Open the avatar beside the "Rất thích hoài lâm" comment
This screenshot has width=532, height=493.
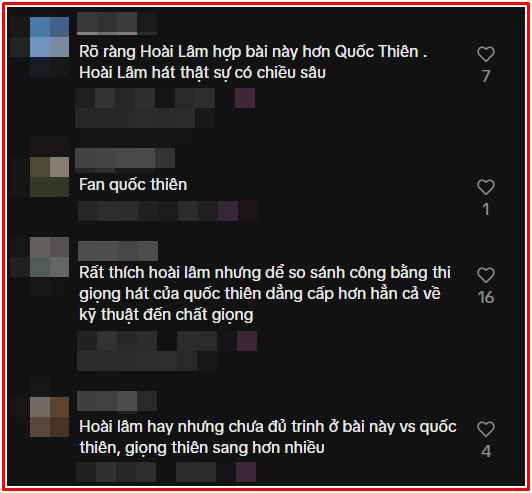pos(50,257)
